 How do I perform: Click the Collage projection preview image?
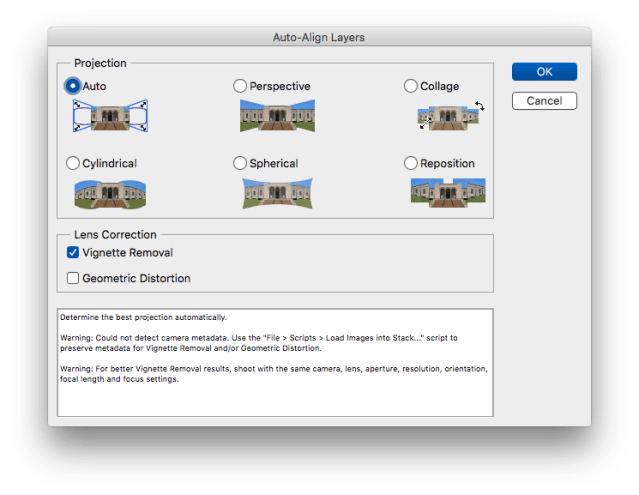(x=449, y=116)
